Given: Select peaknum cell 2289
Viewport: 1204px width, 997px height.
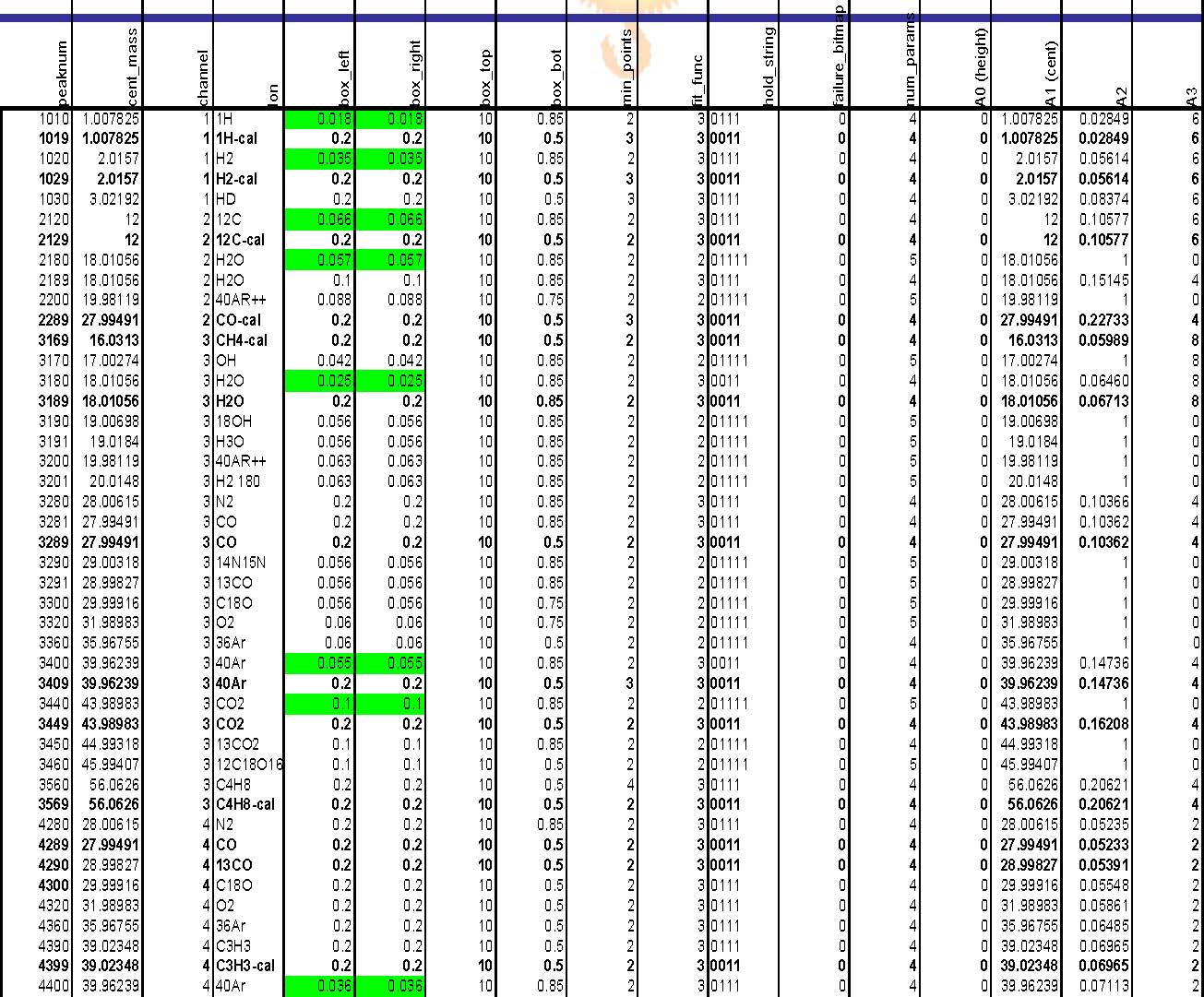Looking at the screenshot, I should (x=53, y=320).
